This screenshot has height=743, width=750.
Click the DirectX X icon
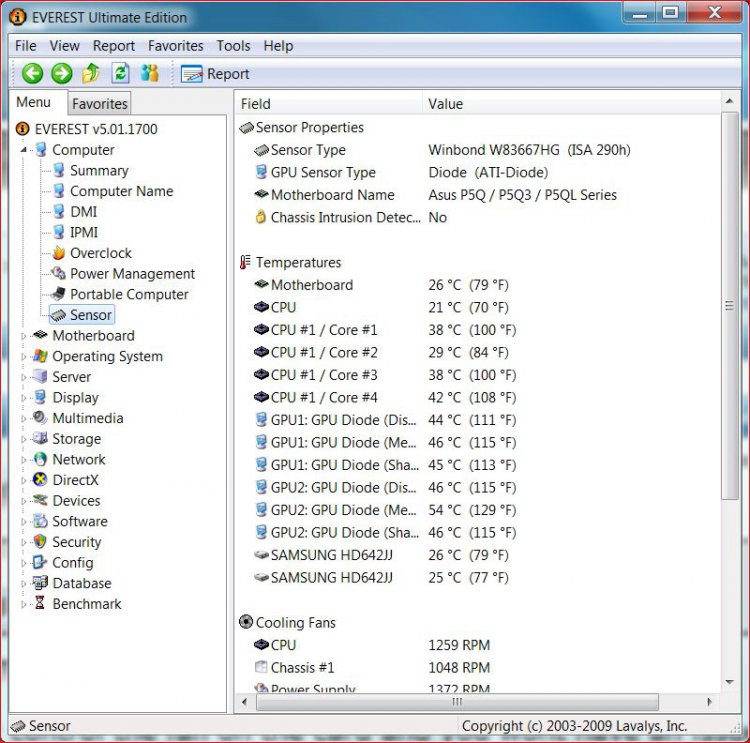[41, 479]
